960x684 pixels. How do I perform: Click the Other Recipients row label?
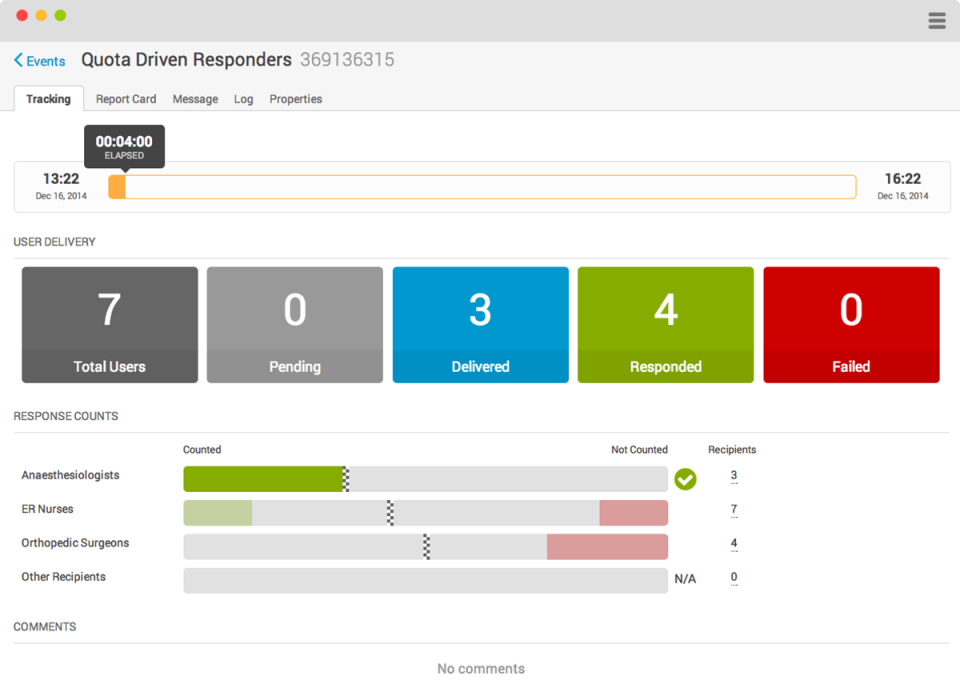click(x=63, y=577)
